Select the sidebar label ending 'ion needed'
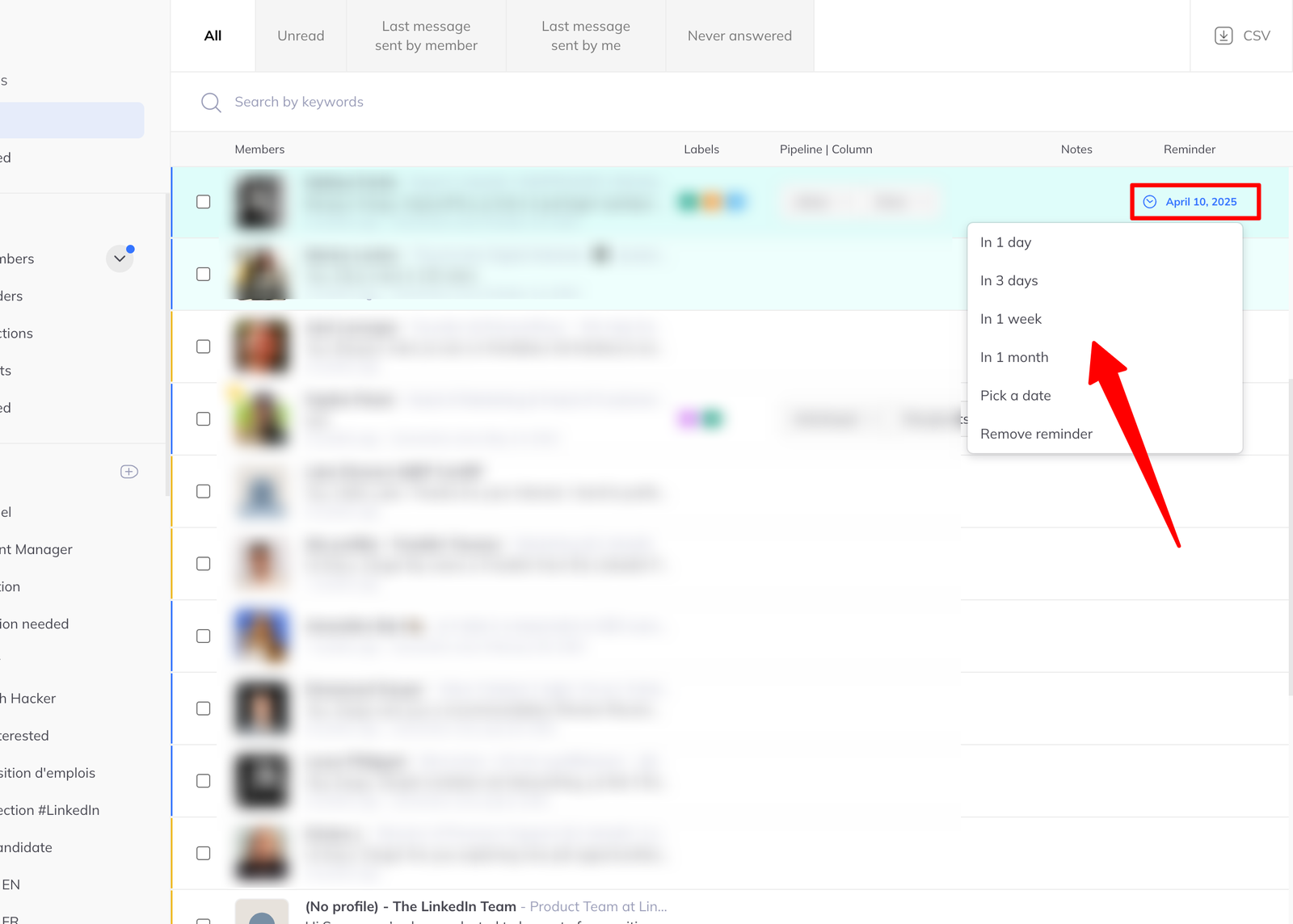Viewport: 1293px width, 924px height. [x=35, y=624]
